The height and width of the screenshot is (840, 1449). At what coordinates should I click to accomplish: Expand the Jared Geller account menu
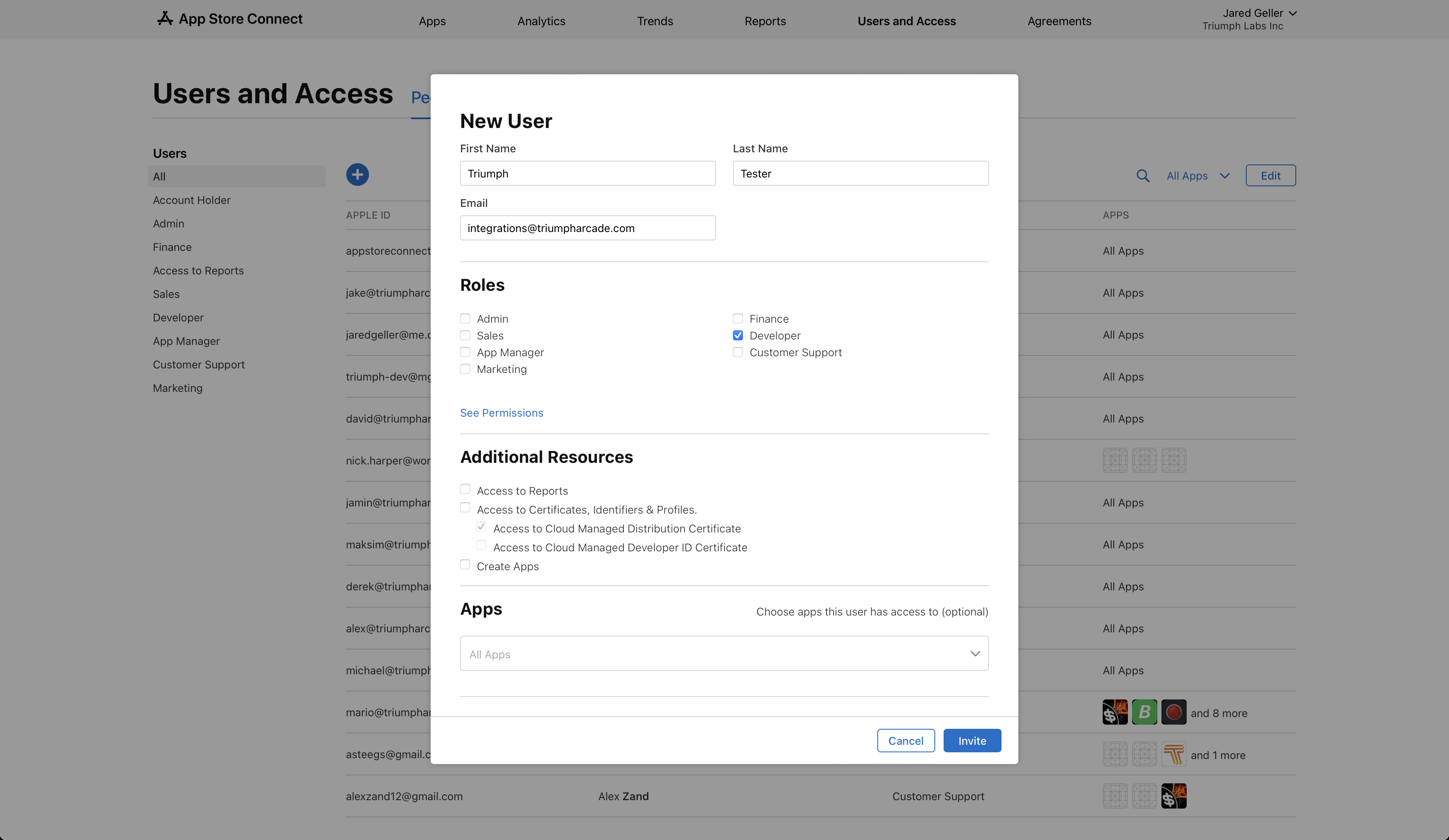pos(1259,13)
